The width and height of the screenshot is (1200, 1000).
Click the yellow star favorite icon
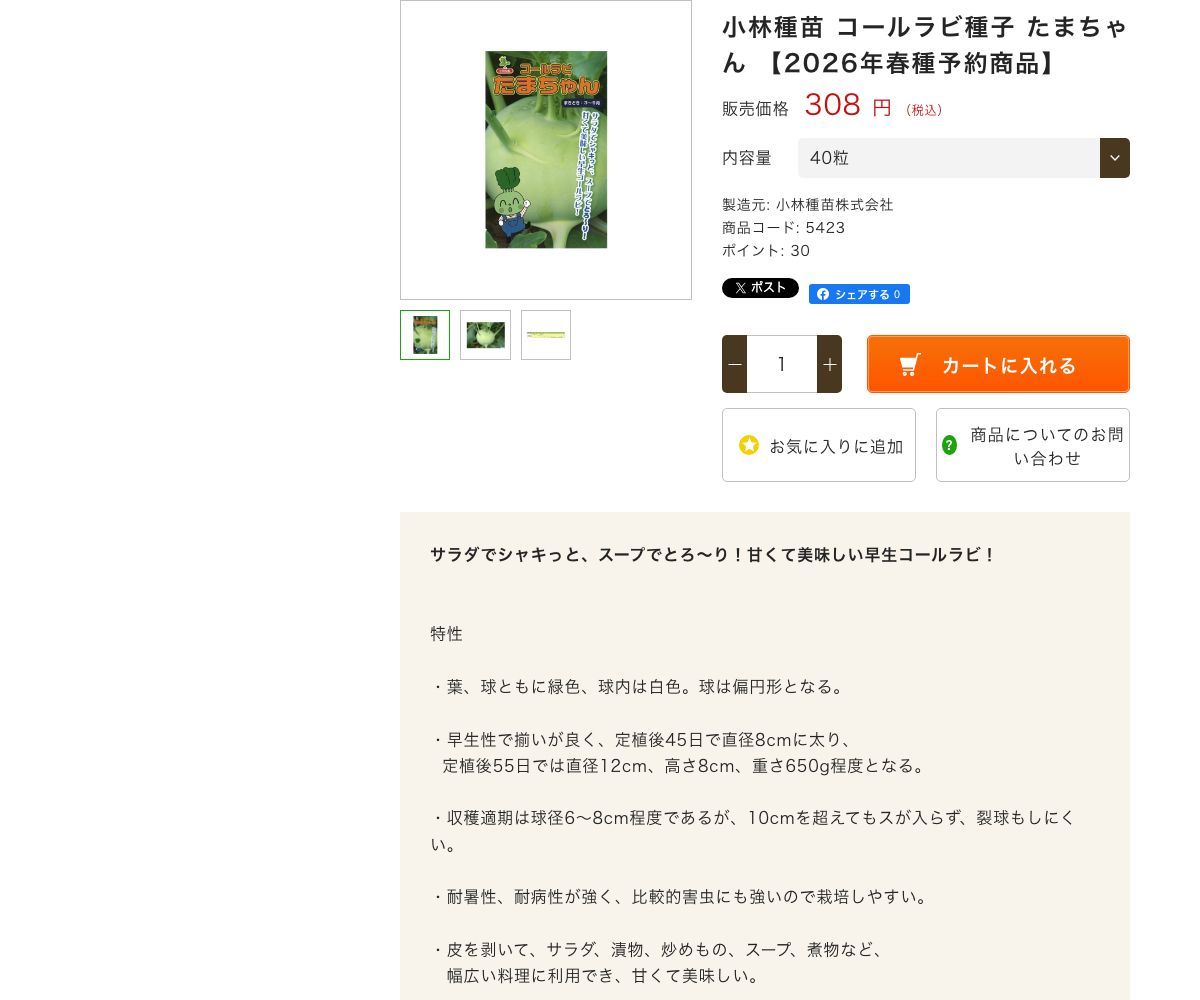[749, 445]
